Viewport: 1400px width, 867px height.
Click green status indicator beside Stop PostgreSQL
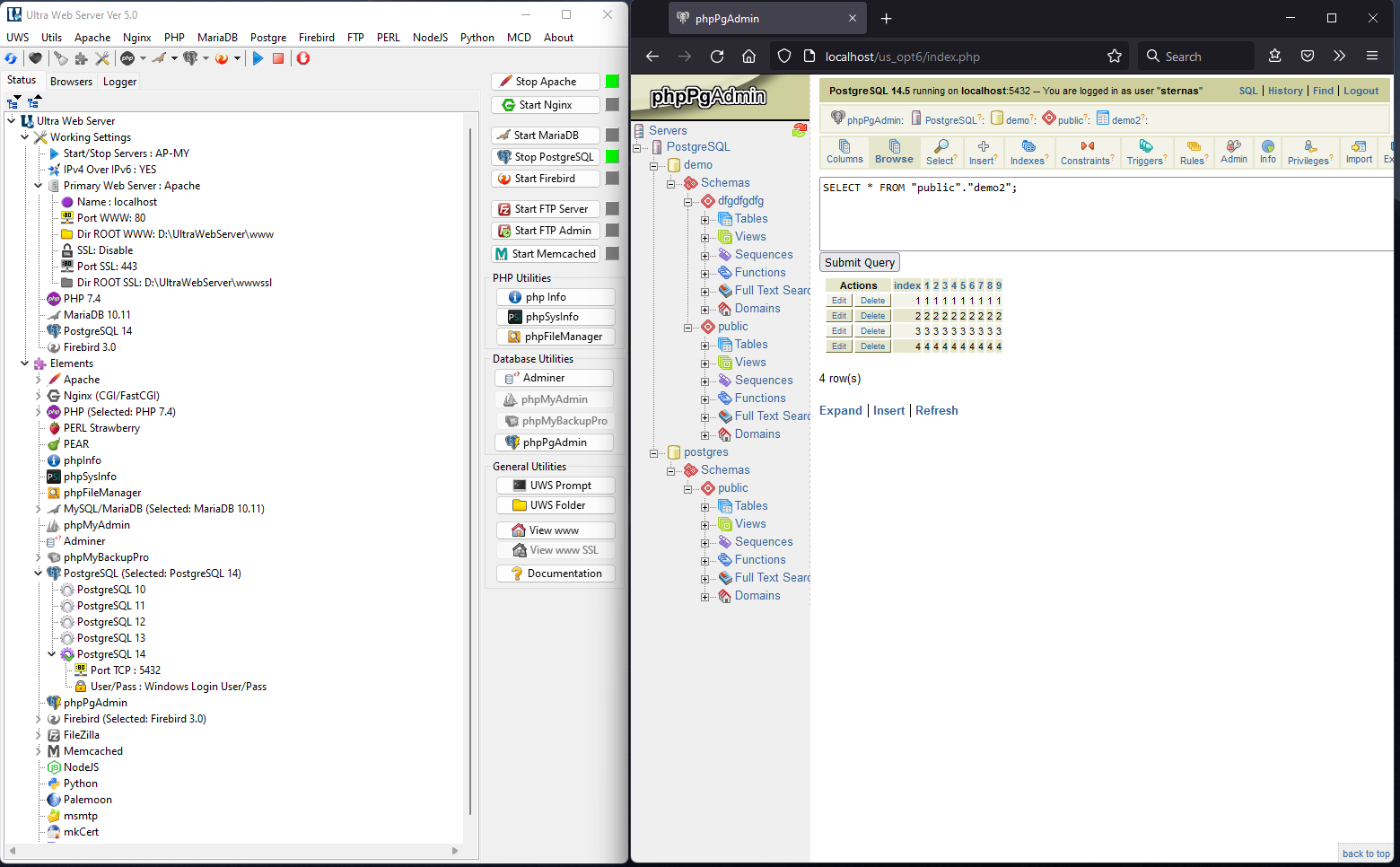click(612, 156)
